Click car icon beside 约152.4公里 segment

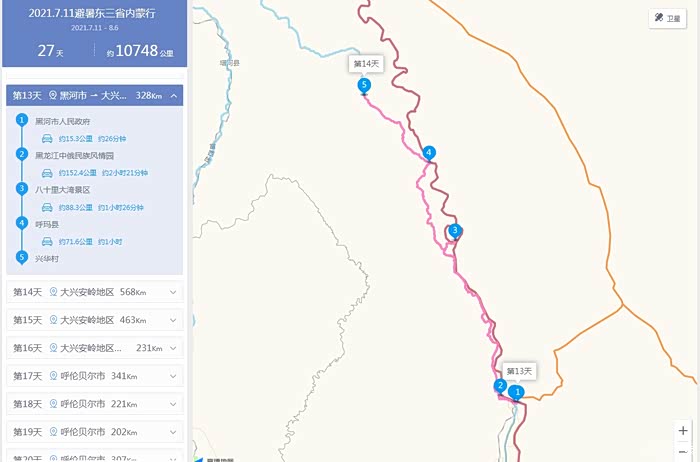(x=47, y=173)
